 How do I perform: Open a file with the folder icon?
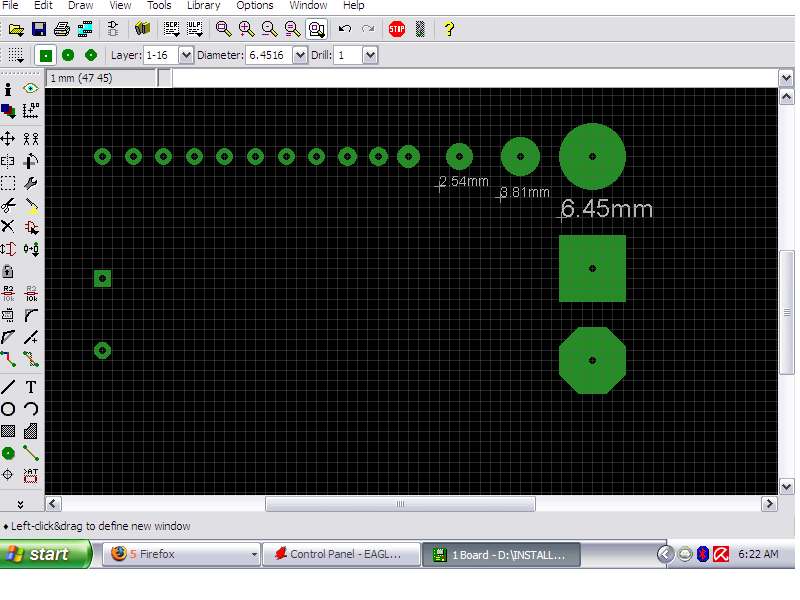pyautogui.click(x=16, y=29)
